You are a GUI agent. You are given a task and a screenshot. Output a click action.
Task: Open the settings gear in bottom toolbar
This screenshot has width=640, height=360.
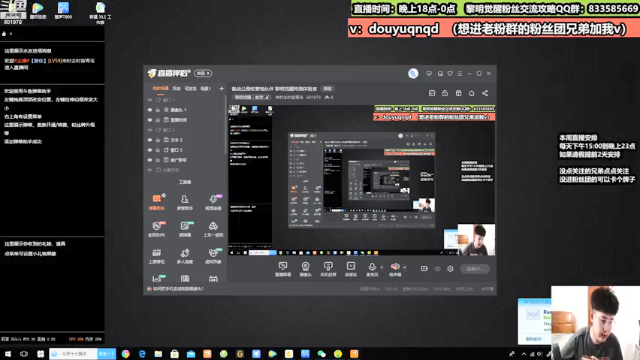pos(450,269)
